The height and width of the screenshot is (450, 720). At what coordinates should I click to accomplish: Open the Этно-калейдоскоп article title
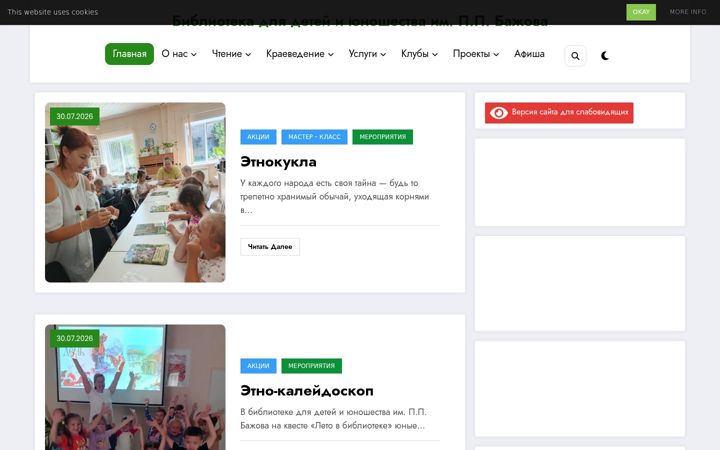[x=307, y=391]
